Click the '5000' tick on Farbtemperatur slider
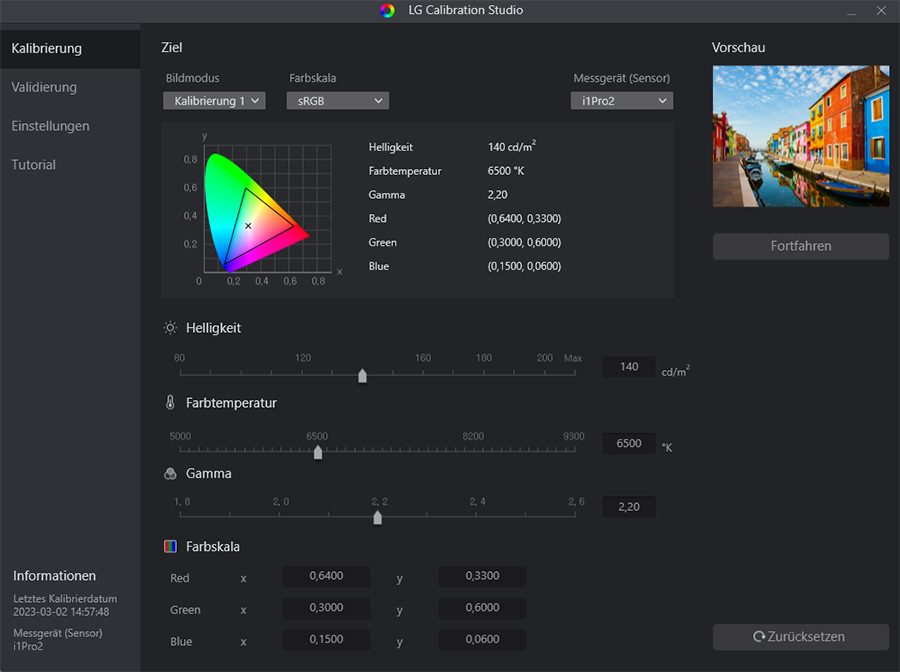The height and width of the screenshot is (672, 900). 180,436
